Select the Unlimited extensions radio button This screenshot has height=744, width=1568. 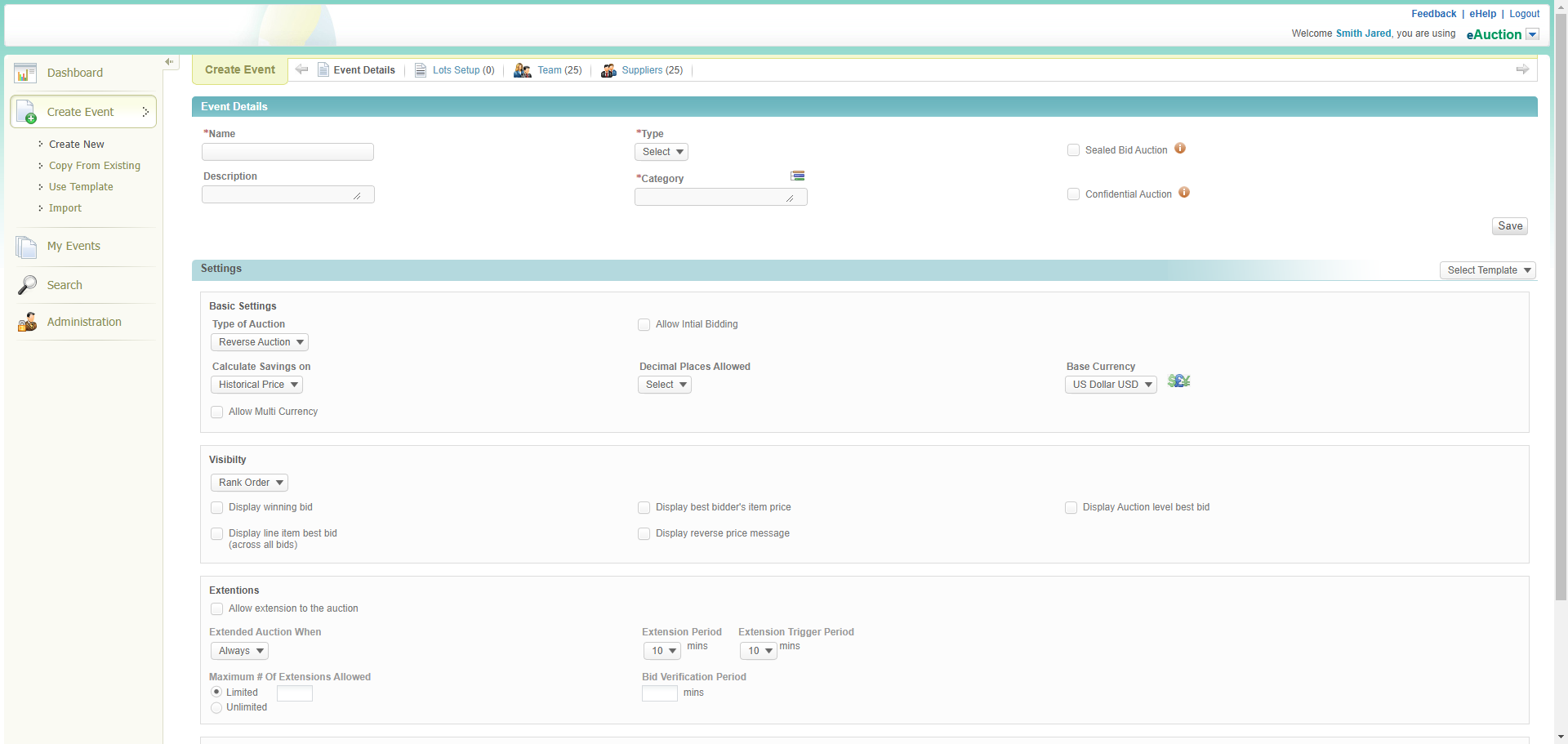tap(216, 708)
